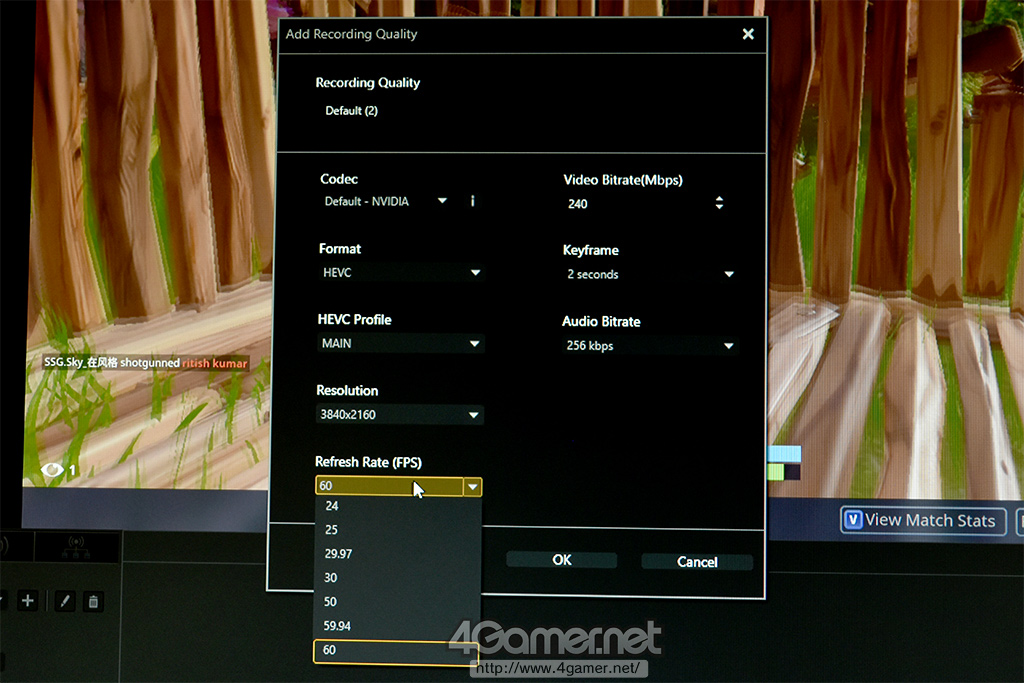
Task: Click the Cancel button
Action: pos(697,562)
